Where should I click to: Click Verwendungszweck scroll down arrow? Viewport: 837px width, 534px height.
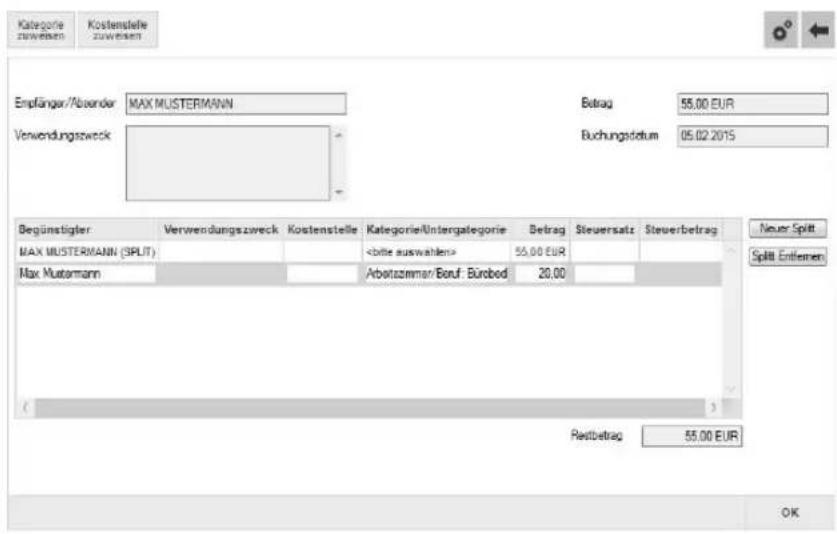(x=338, y=192)
